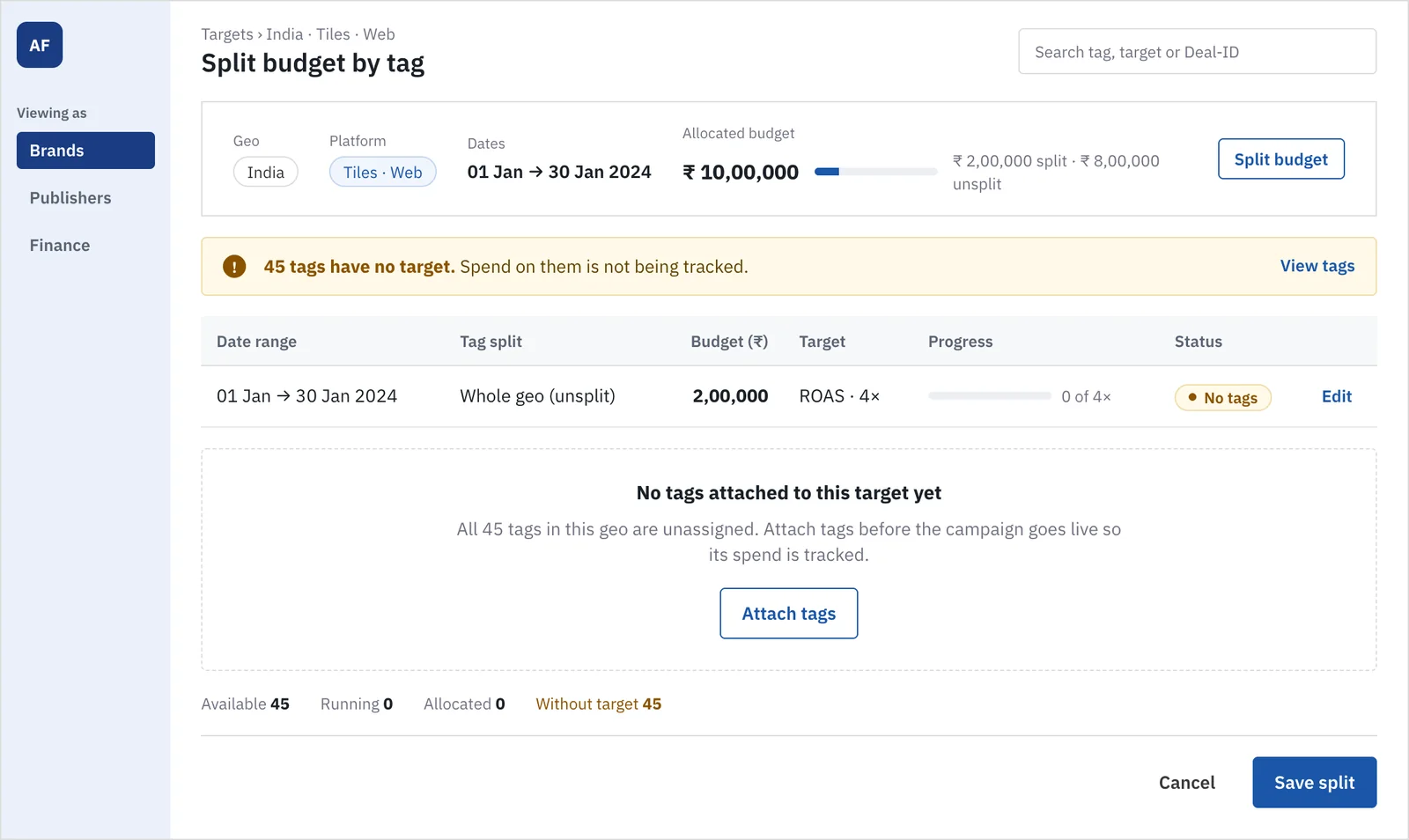This screenshot has width=1409, height=840.
Task: Click the ₹ 2,00,000 split · ₹ 8,00,000 unsplit text
Action: tap(1057, 173)
